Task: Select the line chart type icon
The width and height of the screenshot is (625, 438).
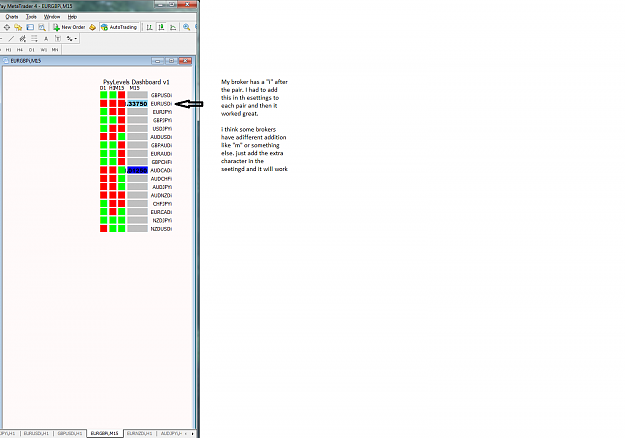Action: [173, 27]
